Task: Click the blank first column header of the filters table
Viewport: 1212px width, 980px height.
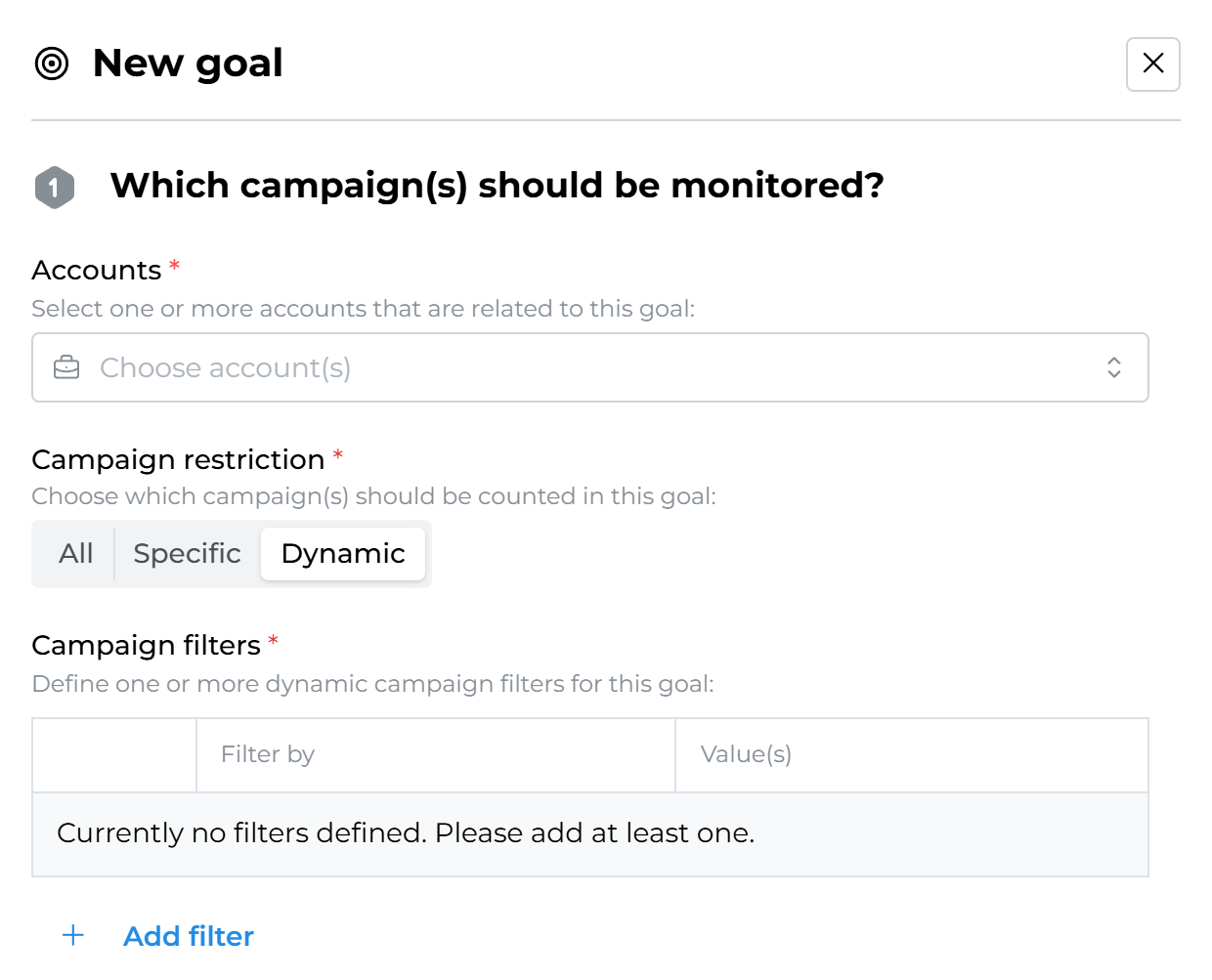Action: click(x=114, y=754)
